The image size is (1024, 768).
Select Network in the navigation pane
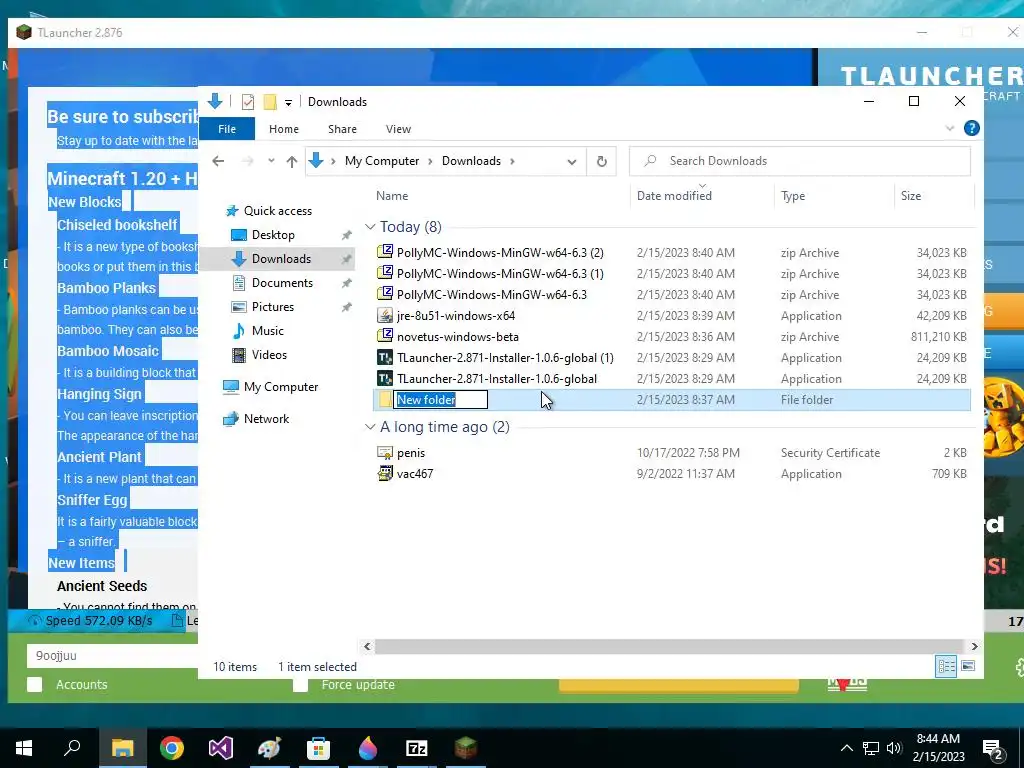point(266,419)
